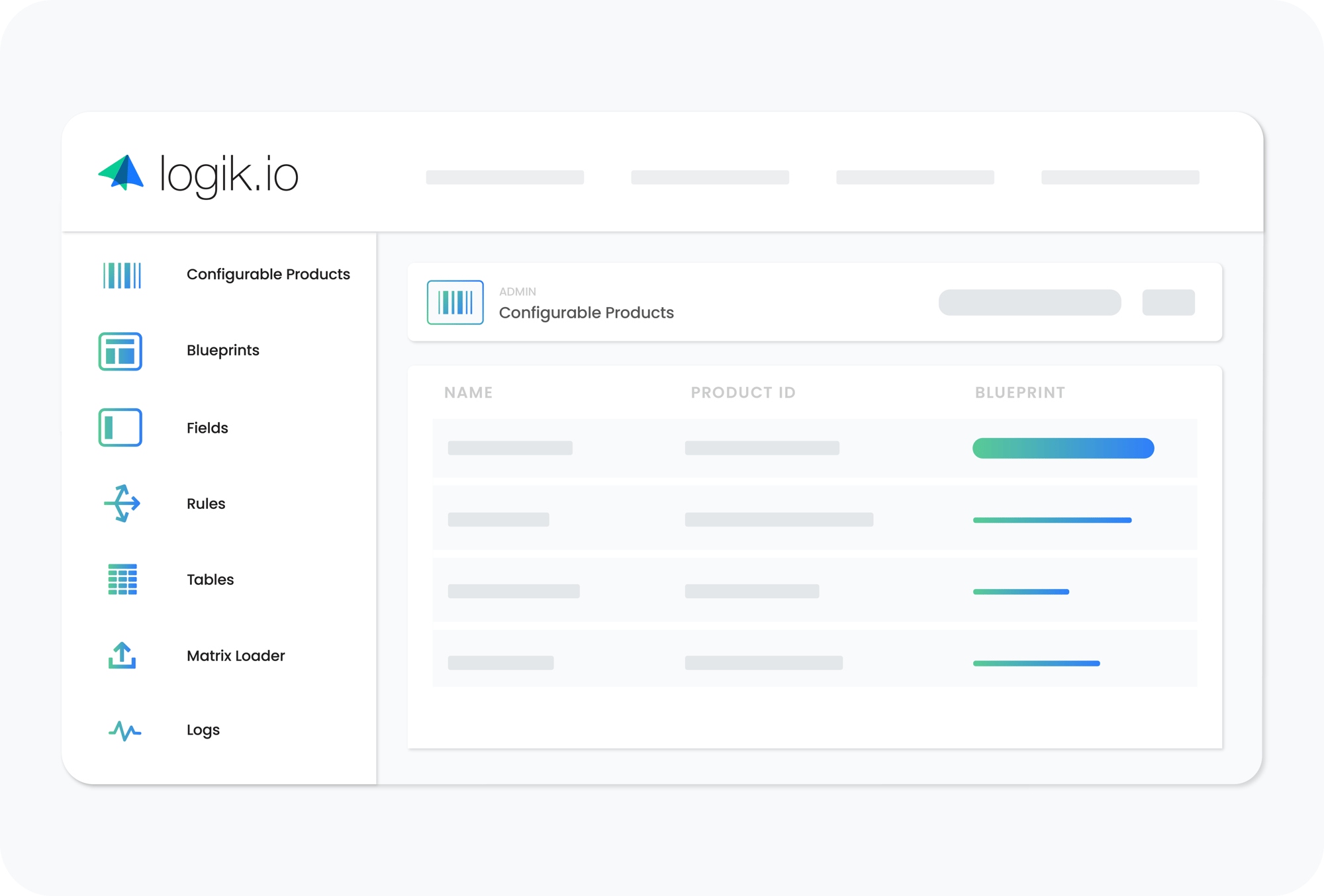Click the BLUEPRINT column header

click(1020, 392)
